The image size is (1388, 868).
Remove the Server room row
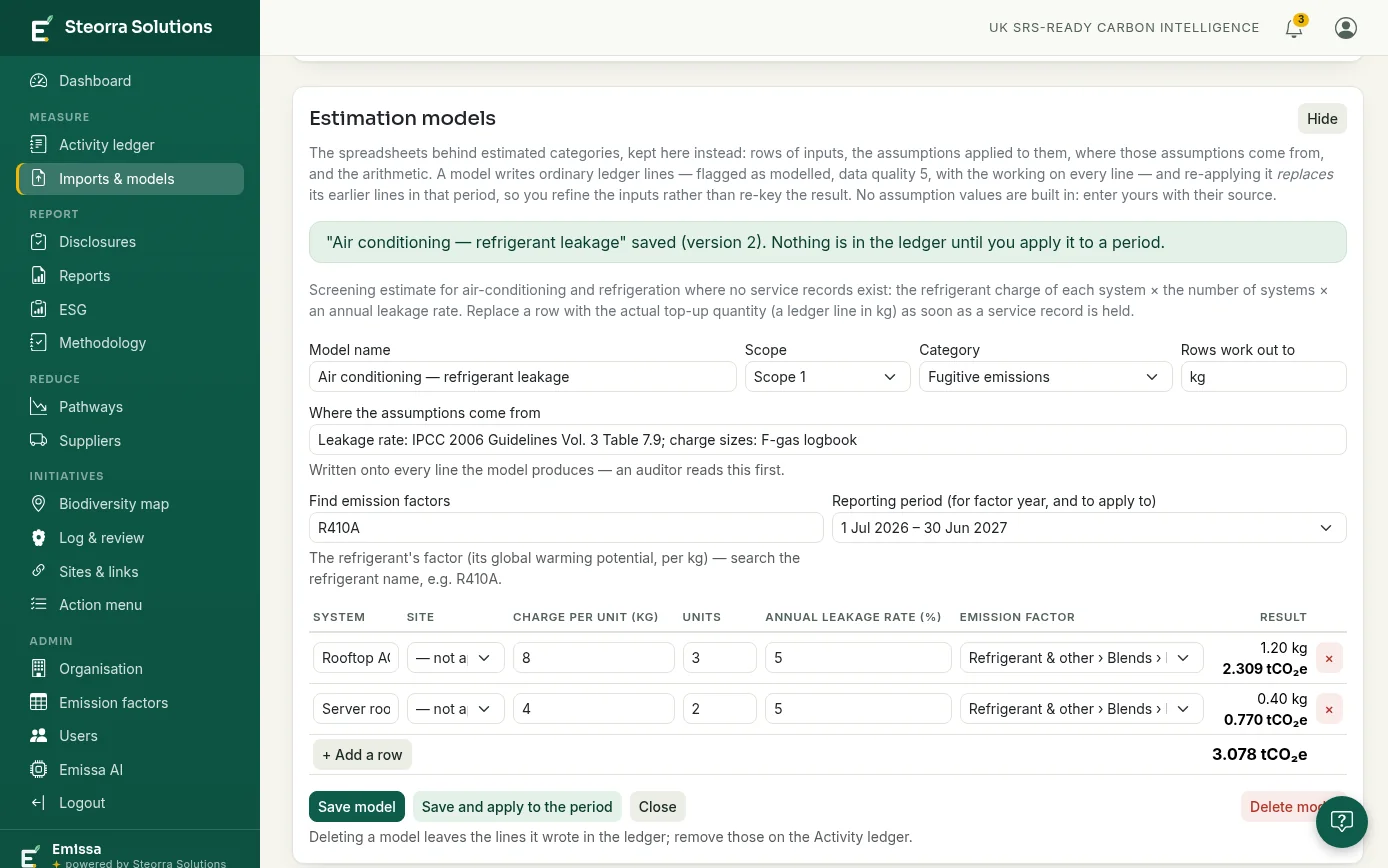tap(1329, 709)
